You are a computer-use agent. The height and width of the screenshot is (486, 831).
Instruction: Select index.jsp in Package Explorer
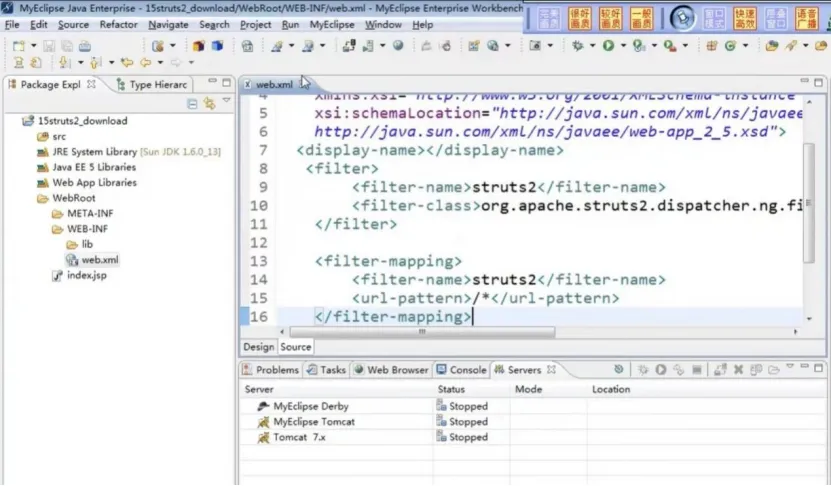[79, 275]
